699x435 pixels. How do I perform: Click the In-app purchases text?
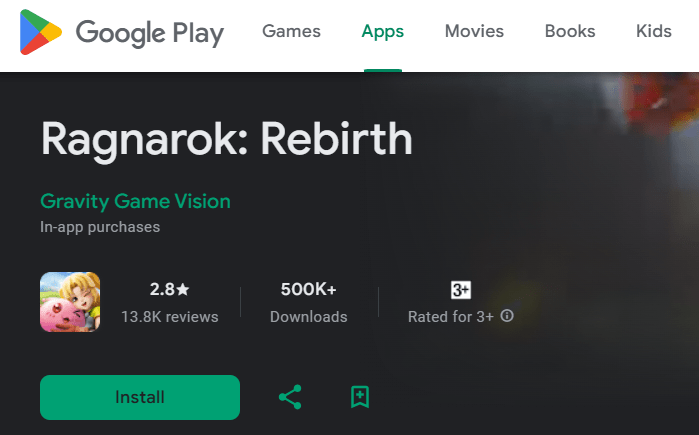click(x=100, y=227)
